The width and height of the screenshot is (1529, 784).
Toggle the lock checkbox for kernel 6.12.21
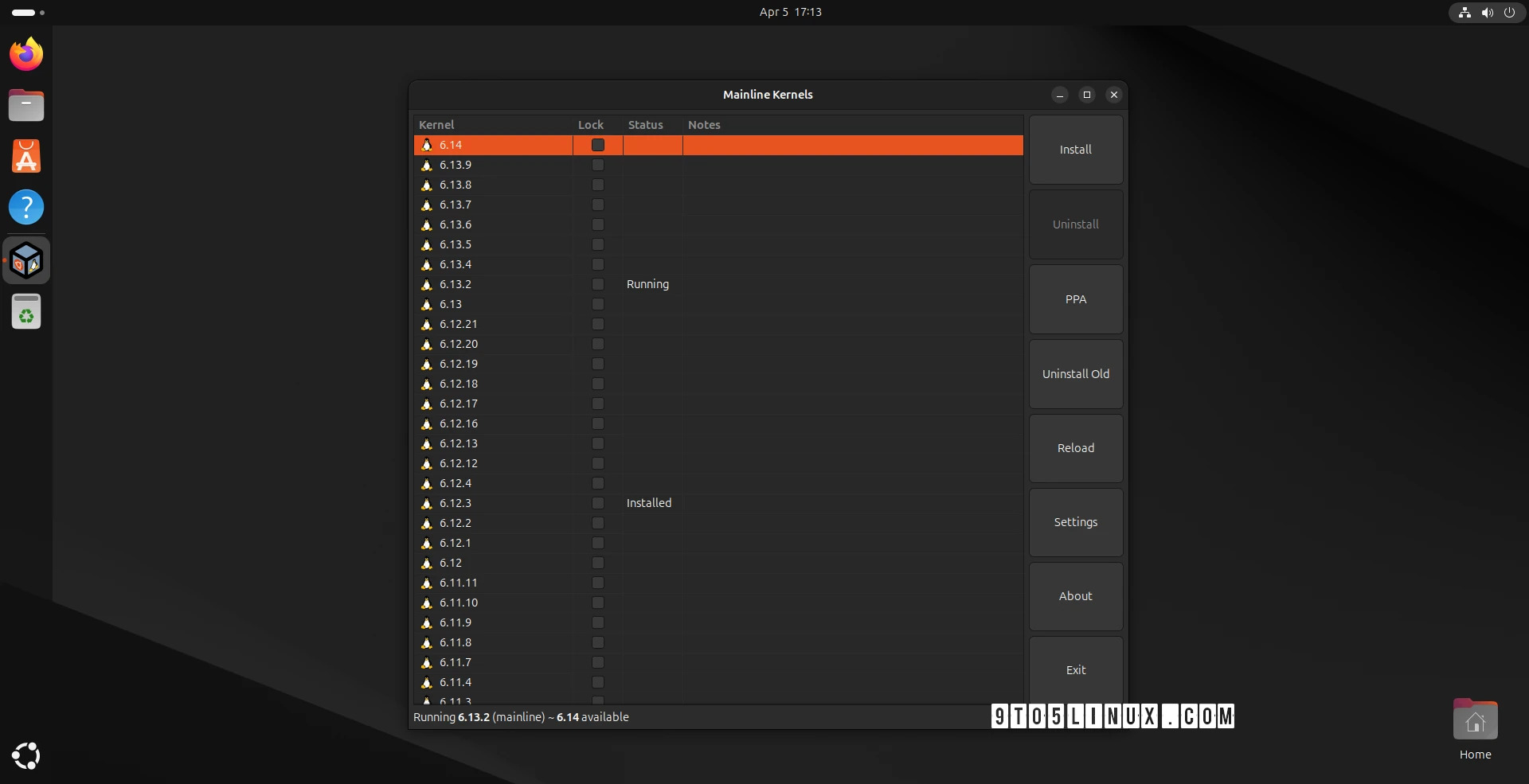point(598,324)
